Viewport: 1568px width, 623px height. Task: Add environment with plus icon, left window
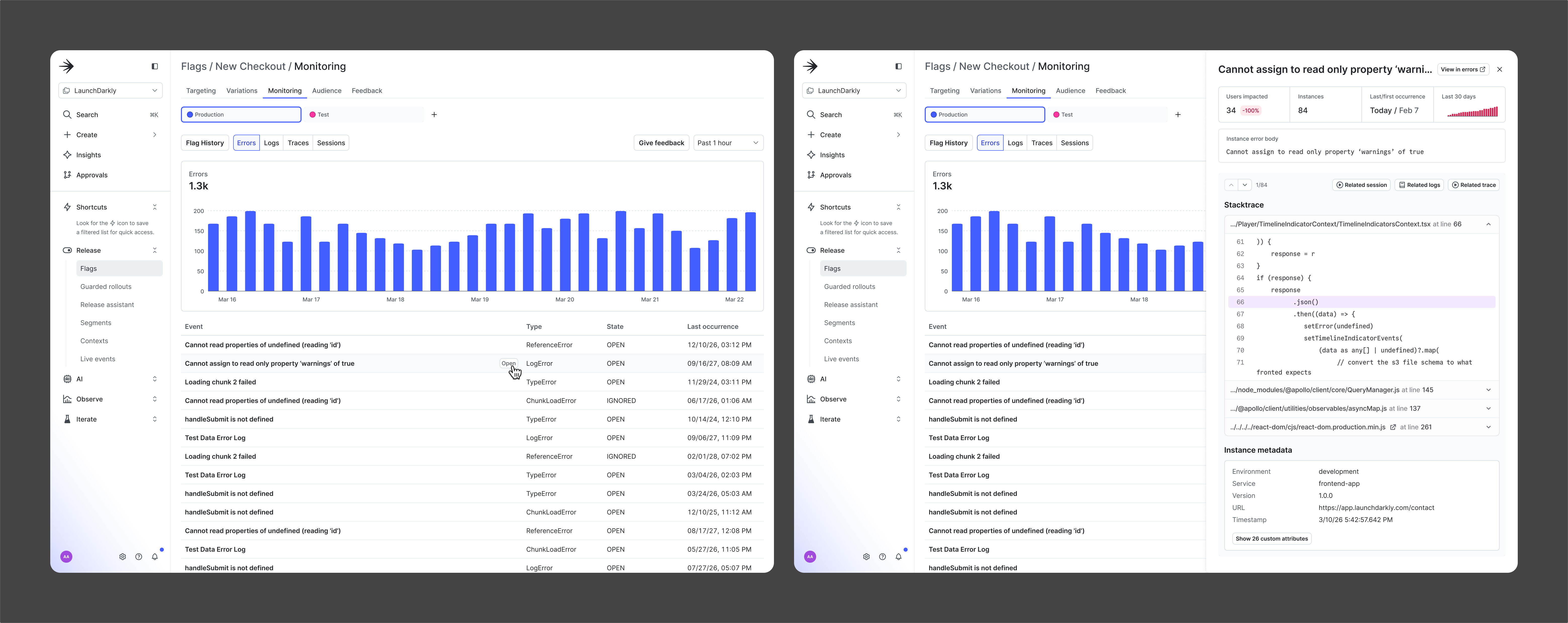coord(434,114)
